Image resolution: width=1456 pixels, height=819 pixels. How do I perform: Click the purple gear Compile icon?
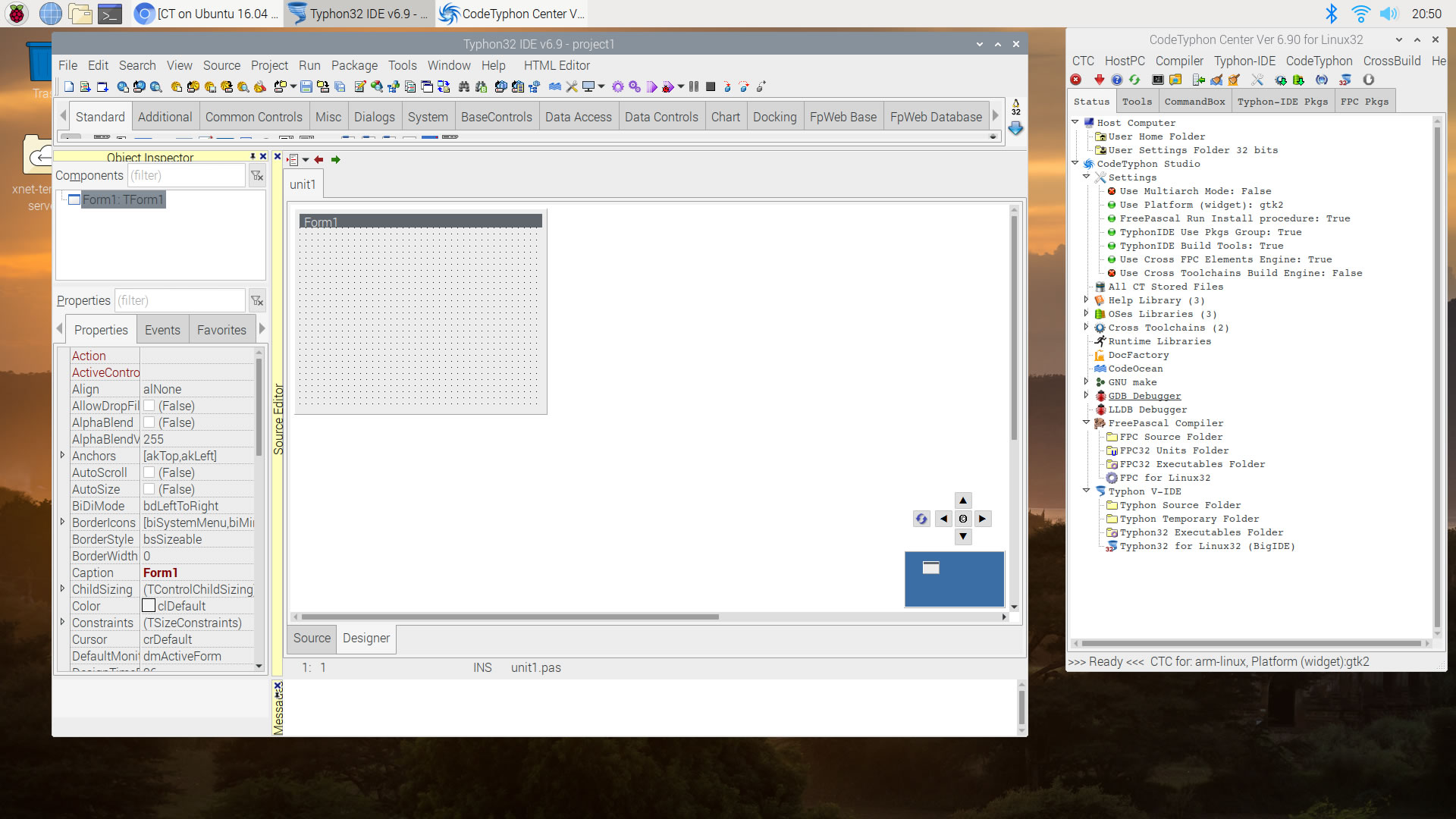(618, 87)
